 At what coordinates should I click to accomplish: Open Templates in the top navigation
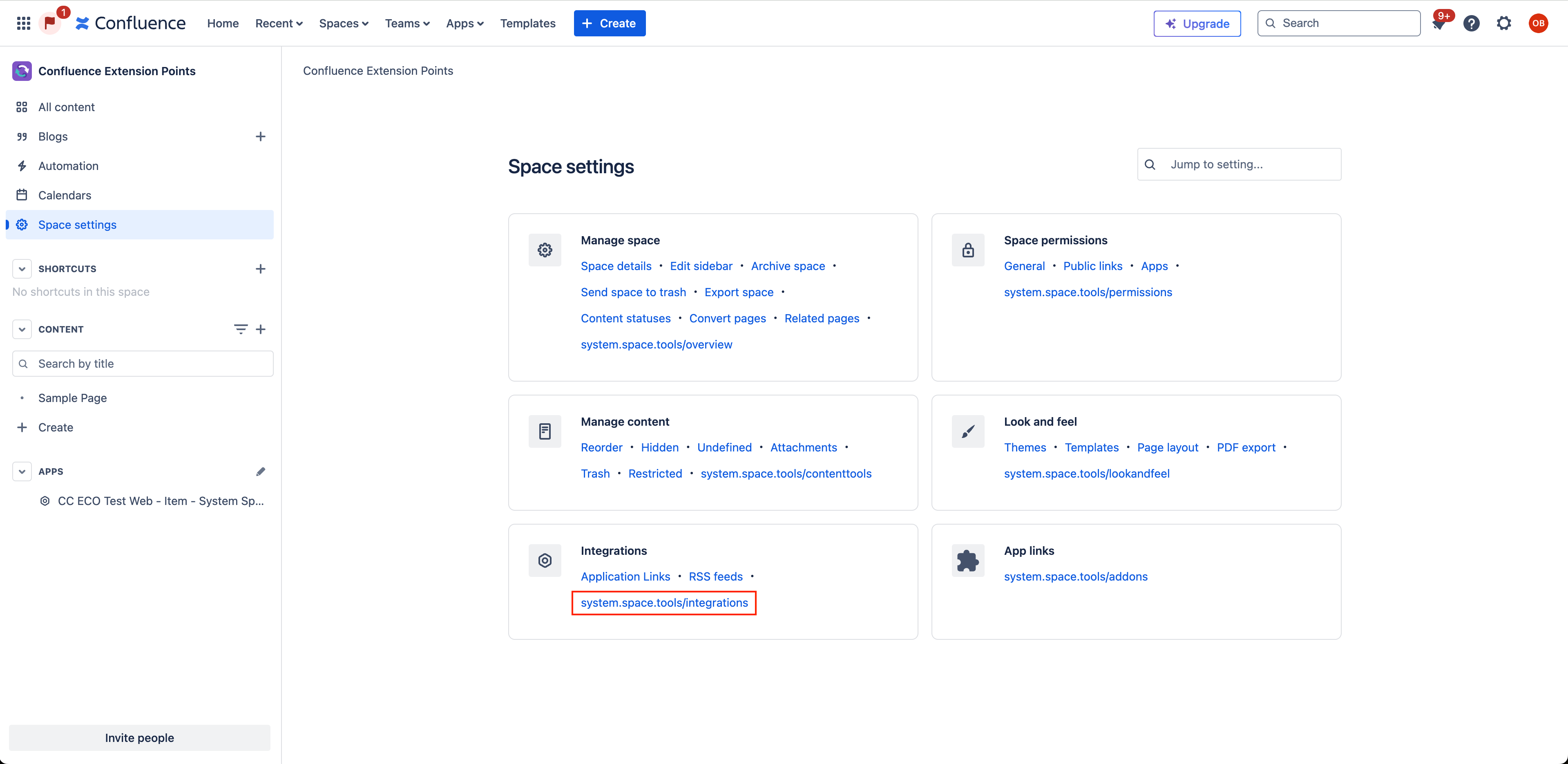click(528, 23)
